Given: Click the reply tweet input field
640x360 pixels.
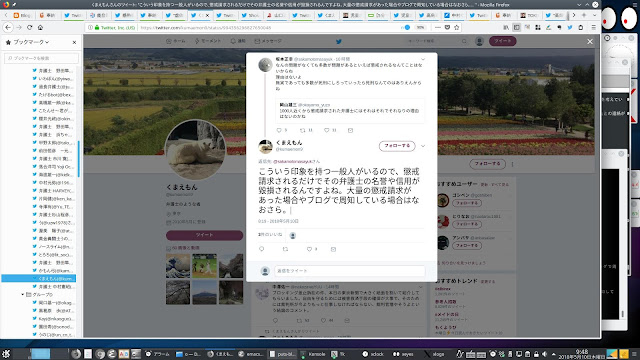Looking at the screenshot, I should [x=350, y=271].
